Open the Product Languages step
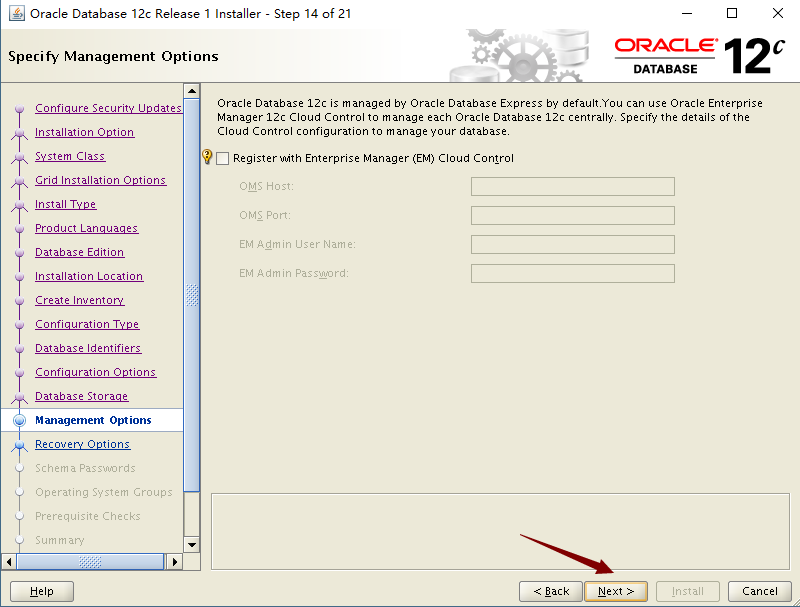 87,228
